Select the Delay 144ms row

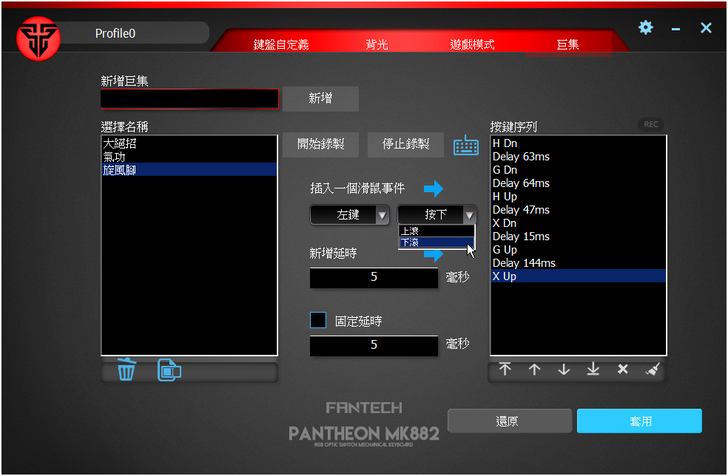tap(578, 263)
